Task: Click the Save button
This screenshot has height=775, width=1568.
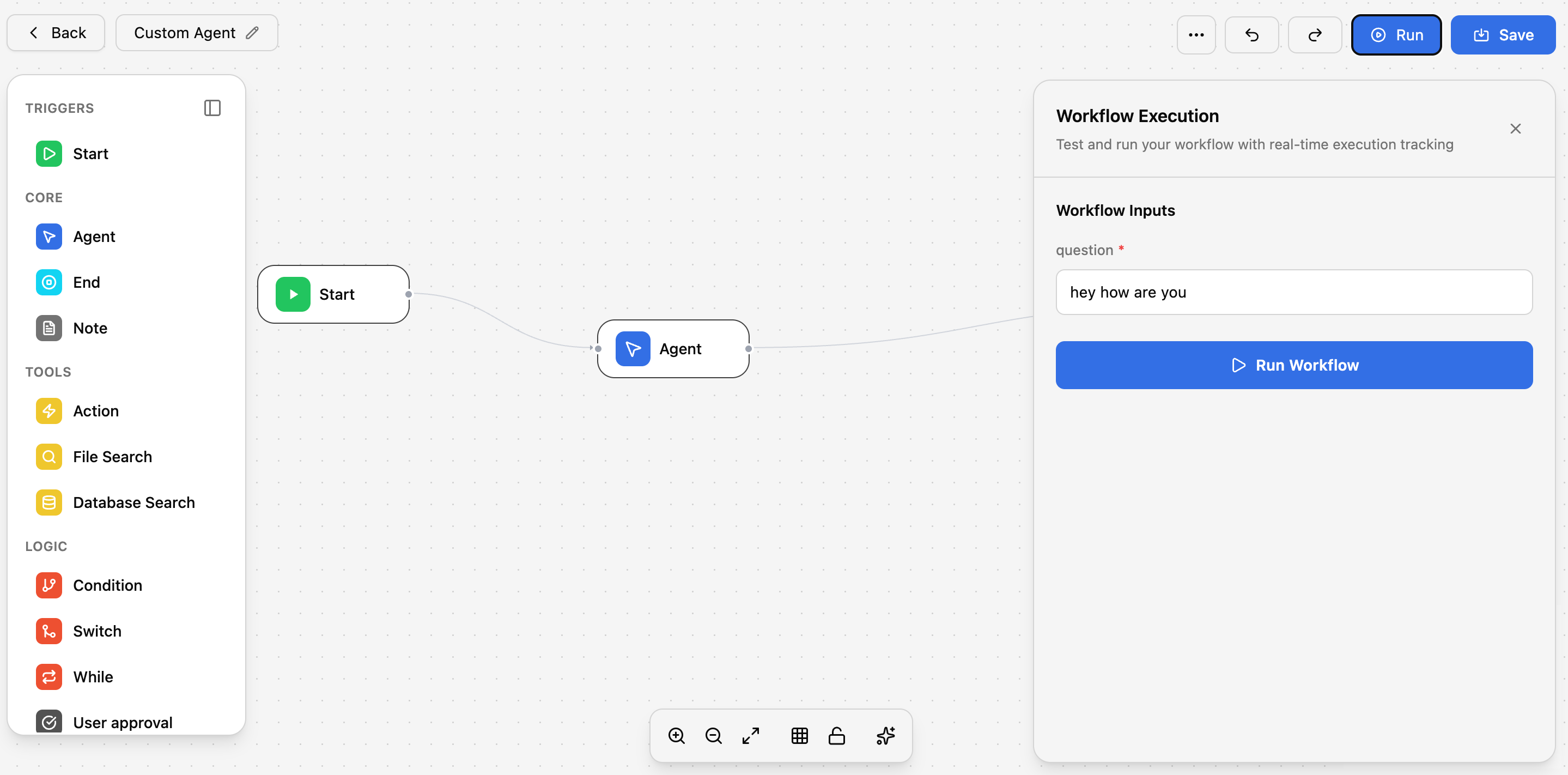Action: click(1502, 35)
